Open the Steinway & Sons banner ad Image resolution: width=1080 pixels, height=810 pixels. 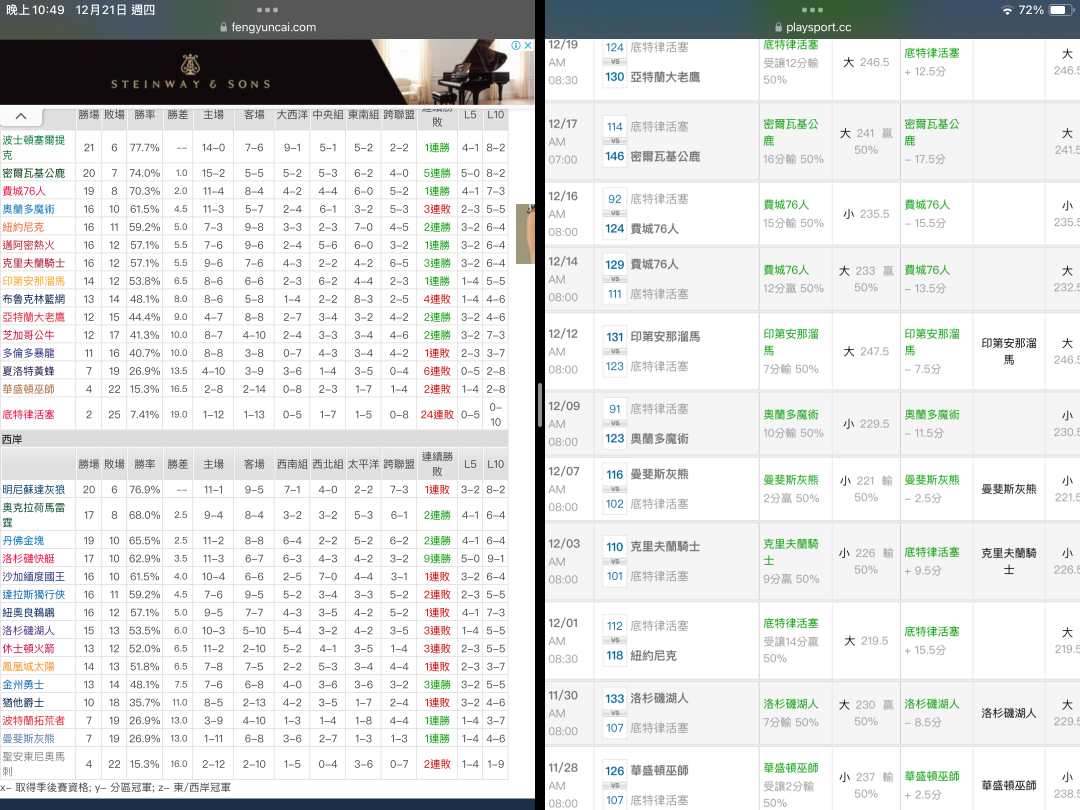(x=267, y=72)
